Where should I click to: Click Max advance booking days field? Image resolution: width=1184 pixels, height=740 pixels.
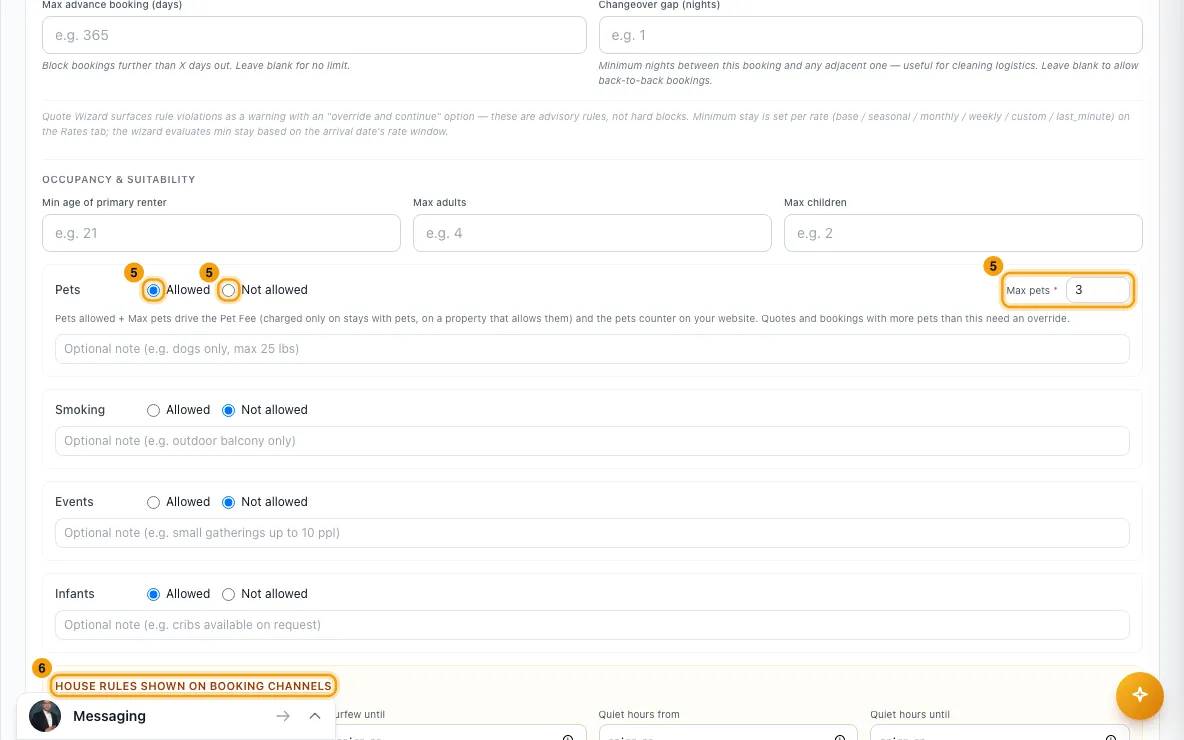pyautogui.click(x=314, y=35)
